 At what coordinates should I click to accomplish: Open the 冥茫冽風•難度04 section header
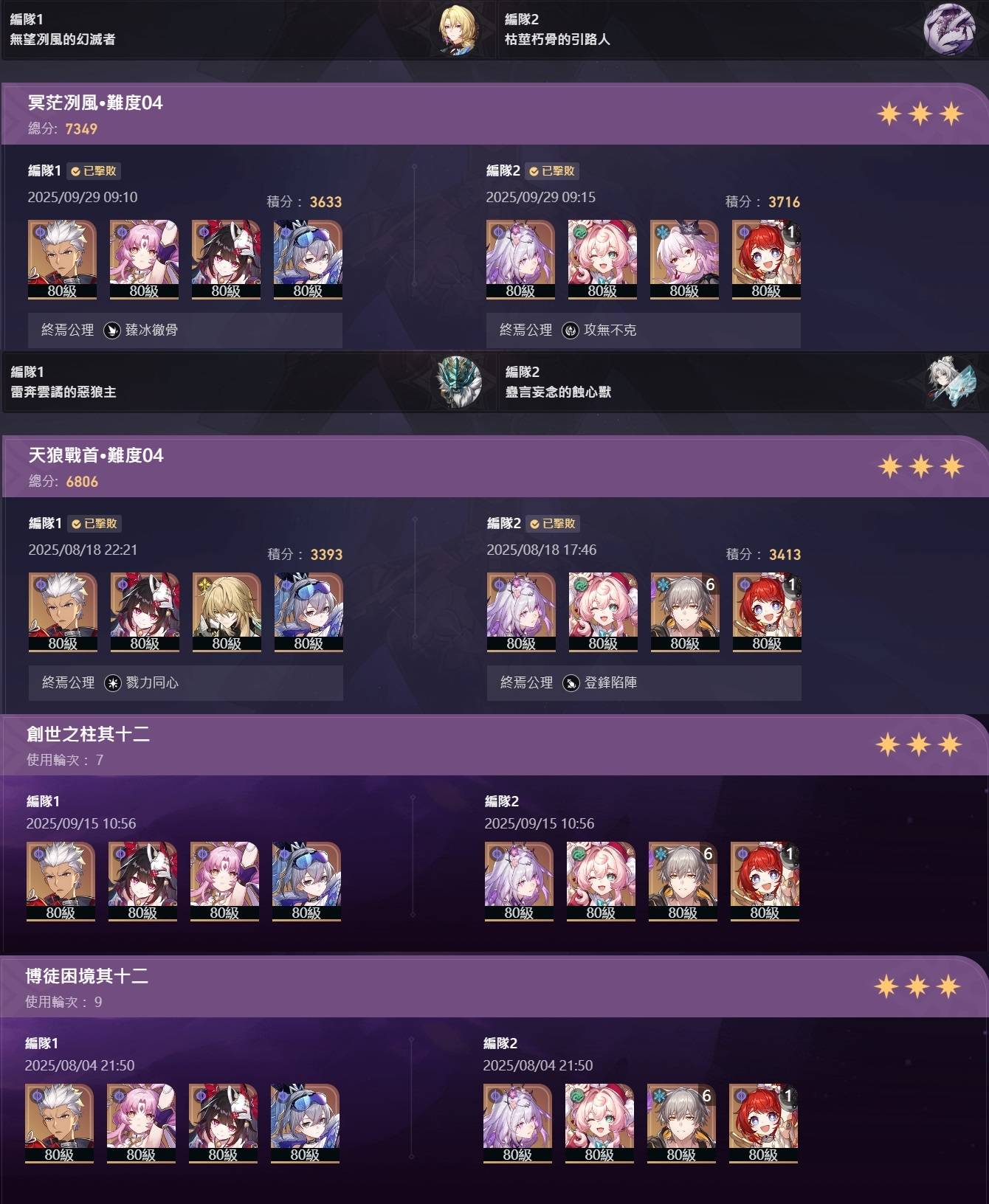point(494,114)
